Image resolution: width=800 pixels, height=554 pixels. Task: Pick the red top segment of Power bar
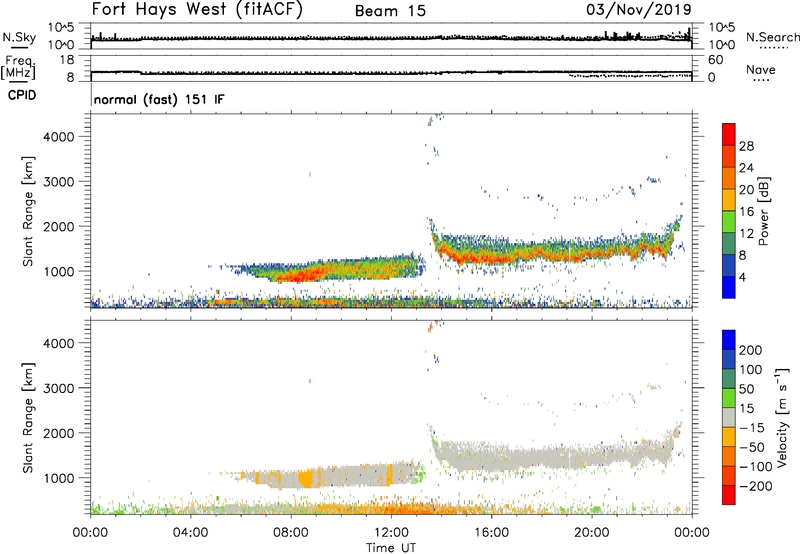tap(729, 134)
